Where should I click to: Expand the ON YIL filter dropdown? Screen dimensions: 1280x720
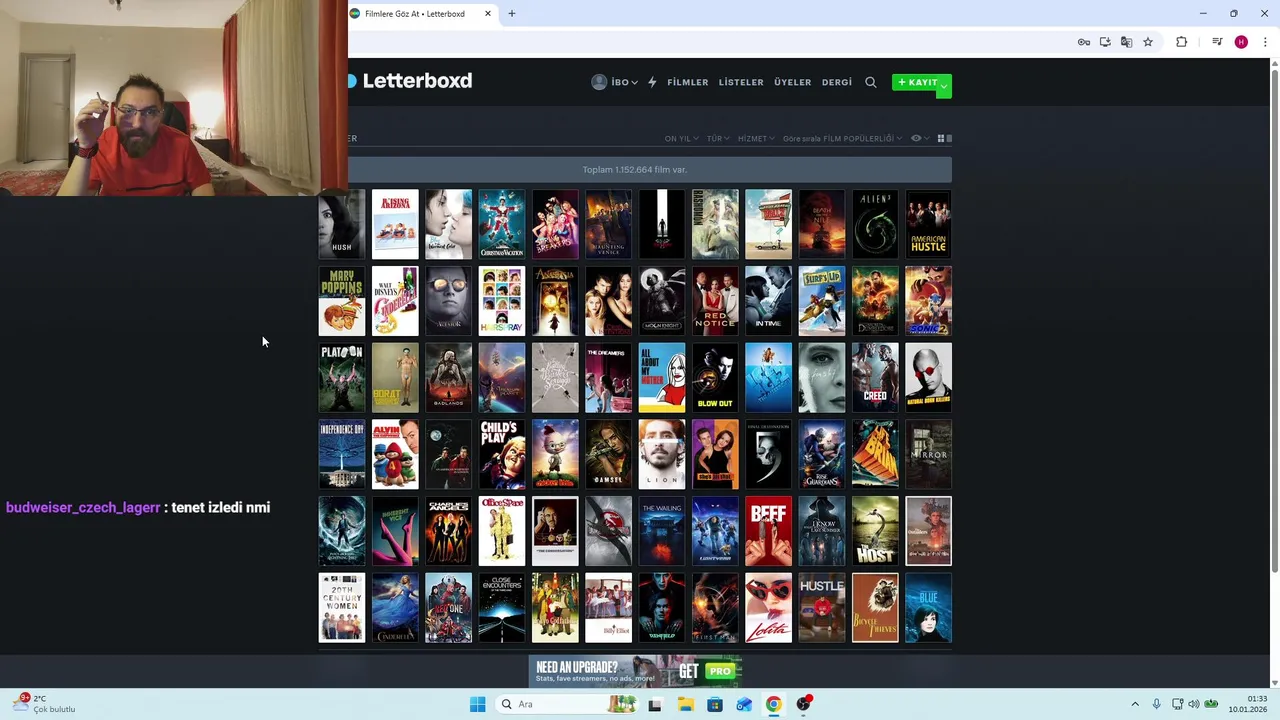[x=681, y=138]
